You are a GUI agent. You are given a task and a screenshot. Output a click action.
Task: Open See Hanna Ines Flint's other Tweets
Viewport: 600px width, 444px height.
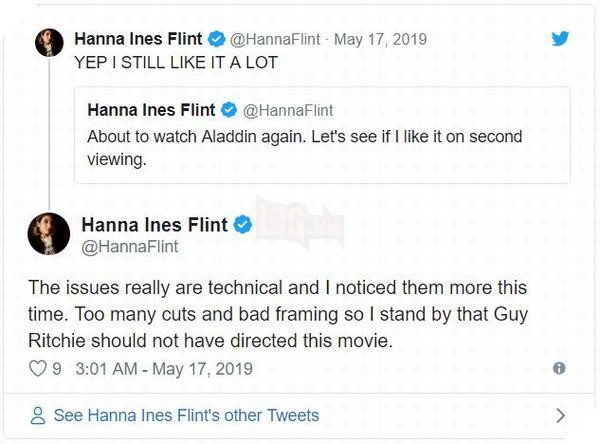tap(186, 415)
